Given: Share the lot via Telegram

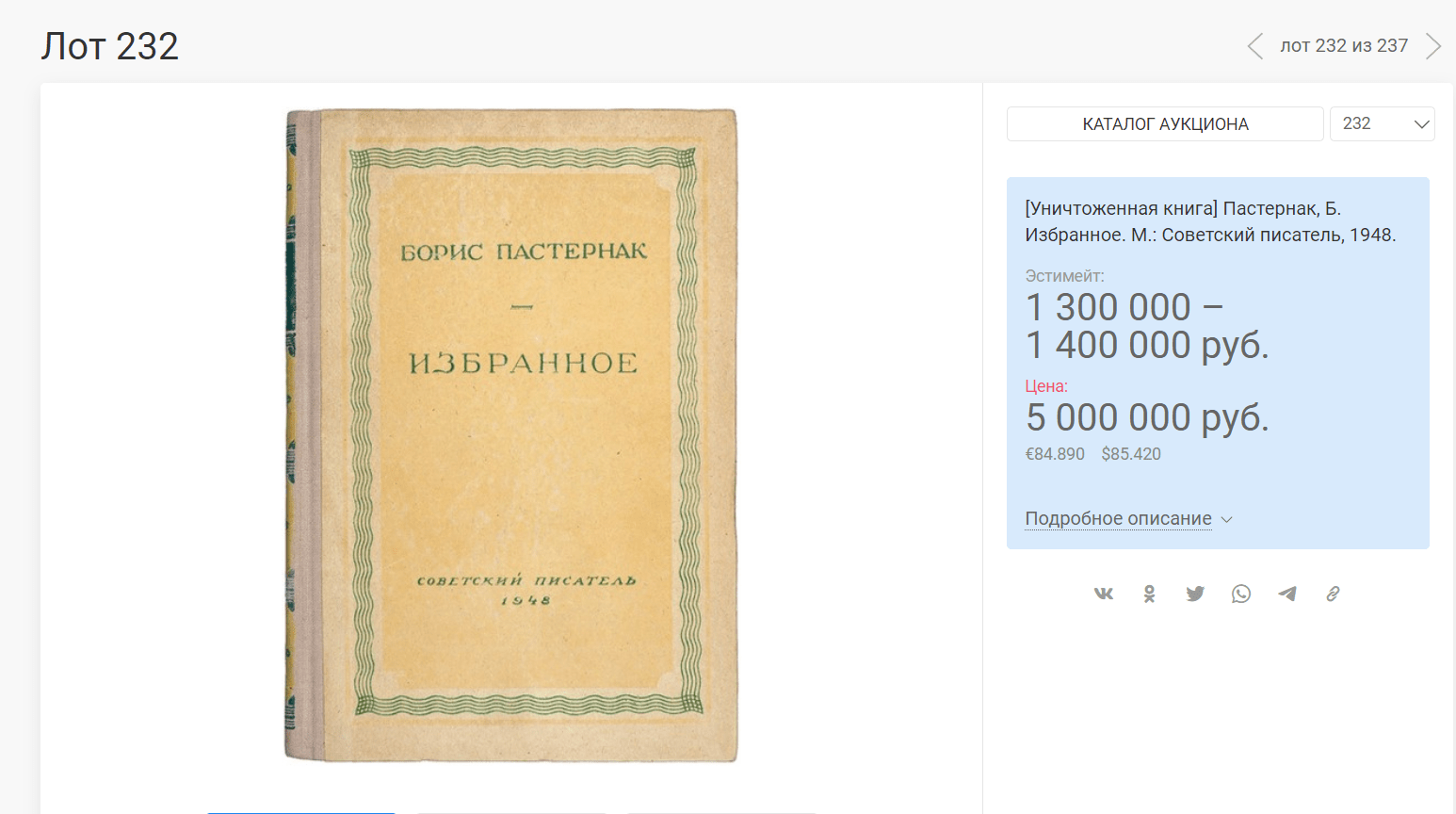Looking at the screenshot, I should 1287,594.
